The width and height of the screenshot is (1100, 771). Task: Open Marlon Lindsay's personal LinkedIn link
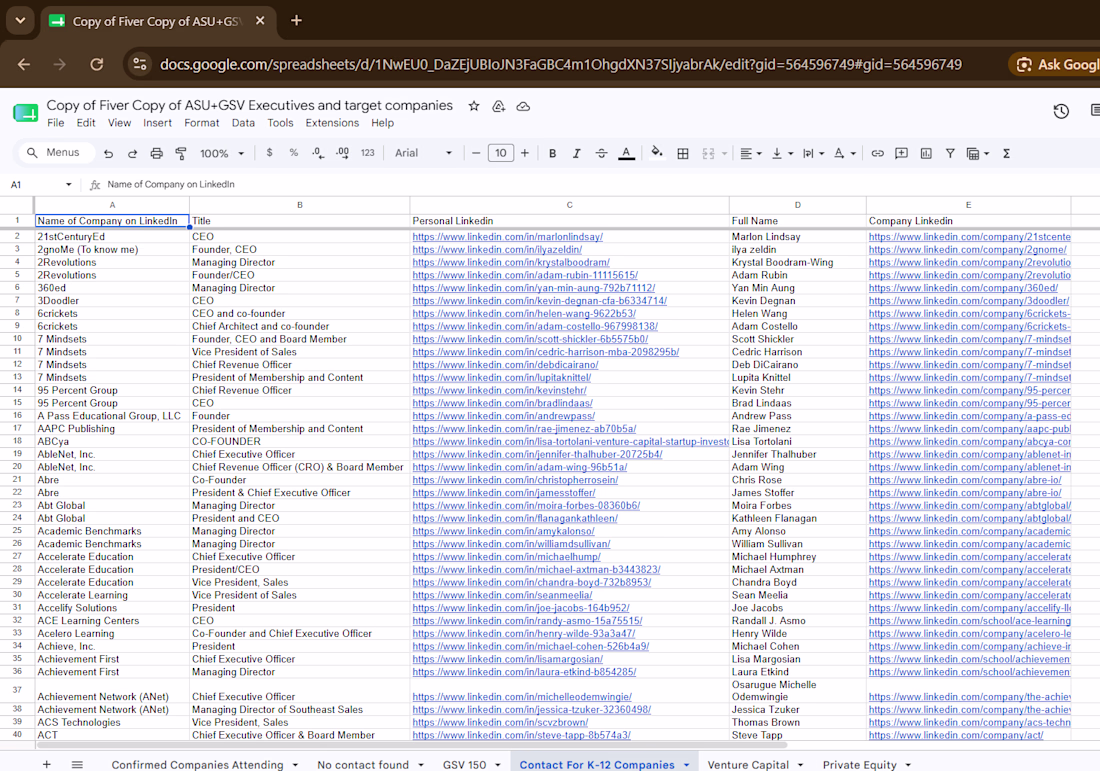click(507, 236)
